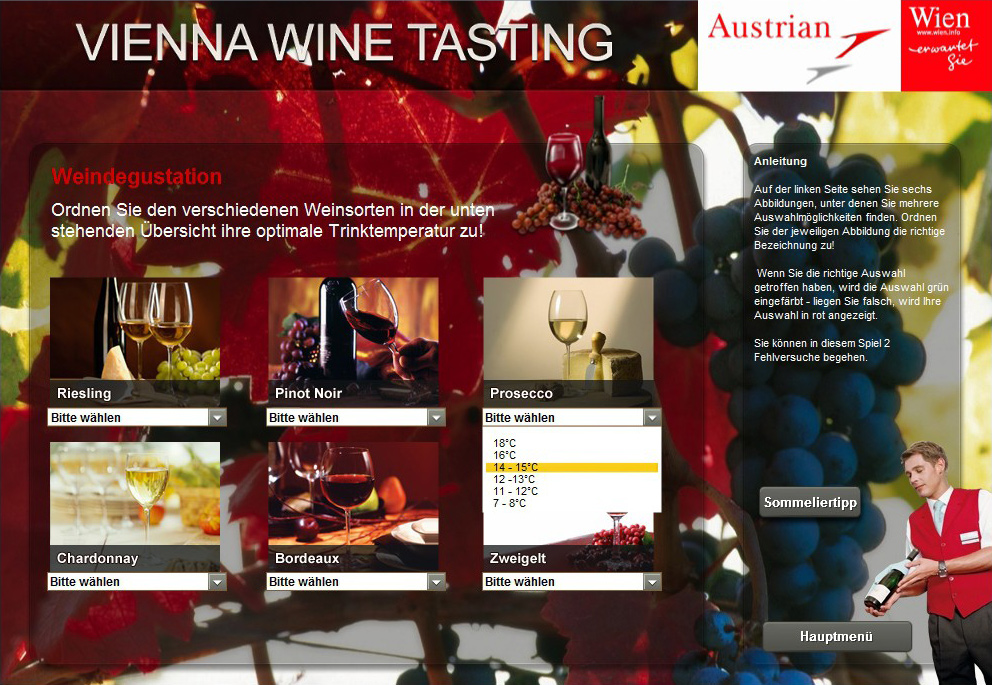The image size is (992, 685).
Task: Choose 11 - 12°C from the list
Action: pos(516,491)
